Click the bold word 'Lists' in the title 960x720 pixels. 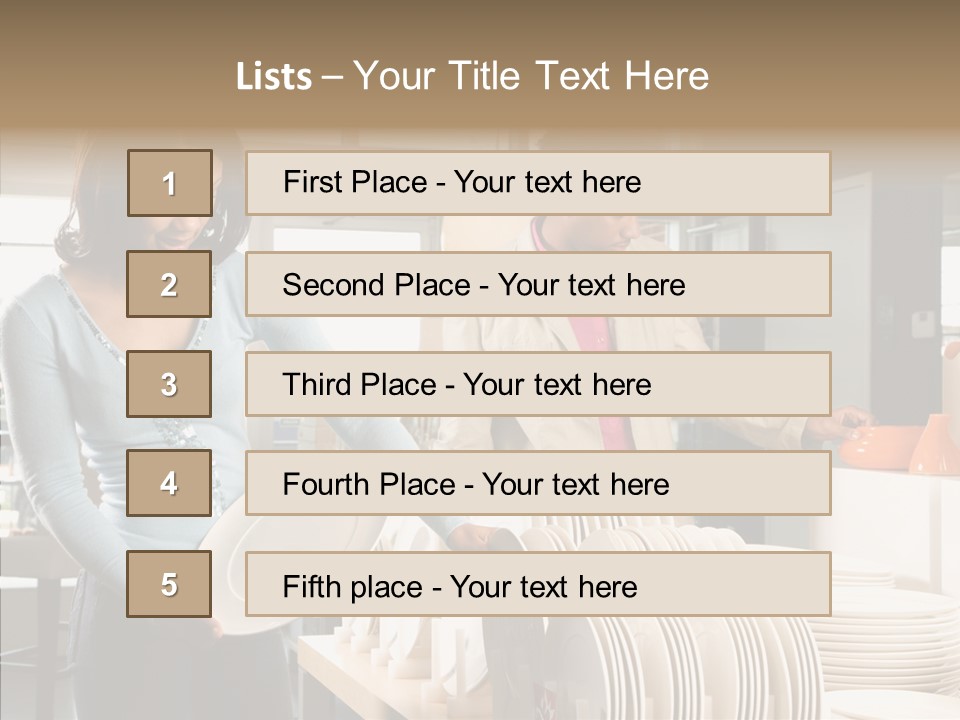[274, 76]
